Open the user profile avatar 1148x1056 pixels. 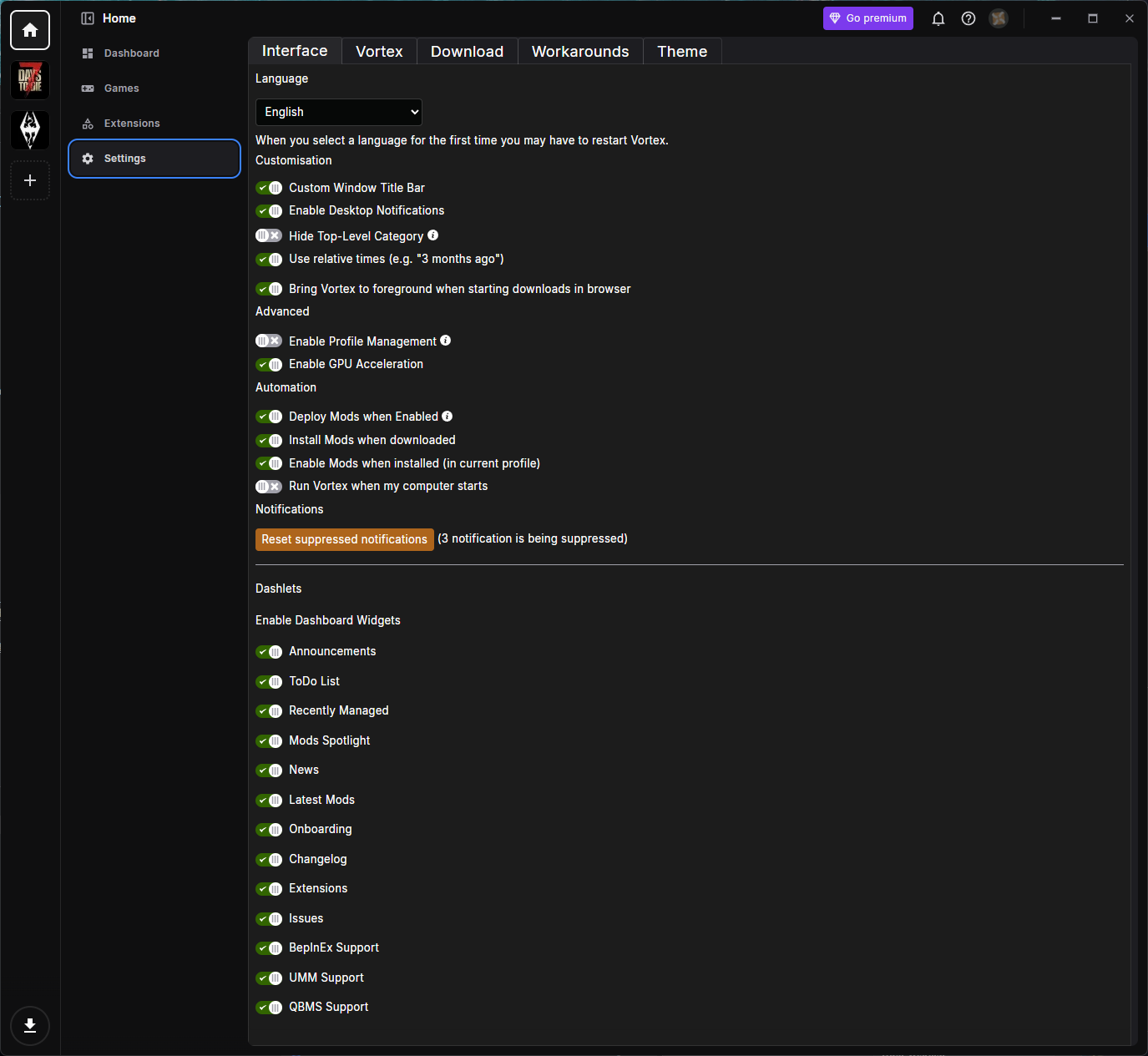(x=999, y=18)
